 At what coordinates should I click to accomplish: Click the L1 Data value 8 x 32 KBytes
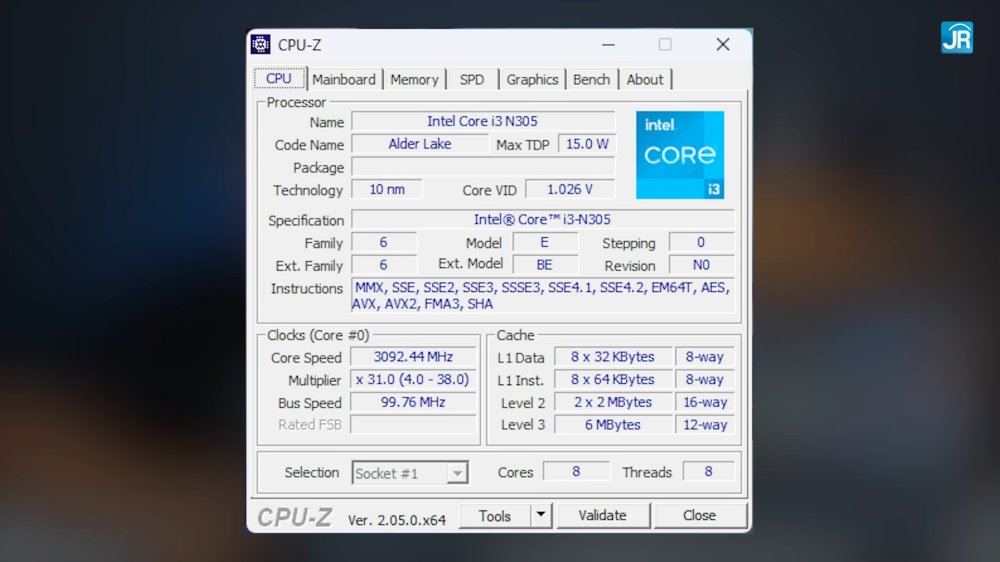(613, 357)
